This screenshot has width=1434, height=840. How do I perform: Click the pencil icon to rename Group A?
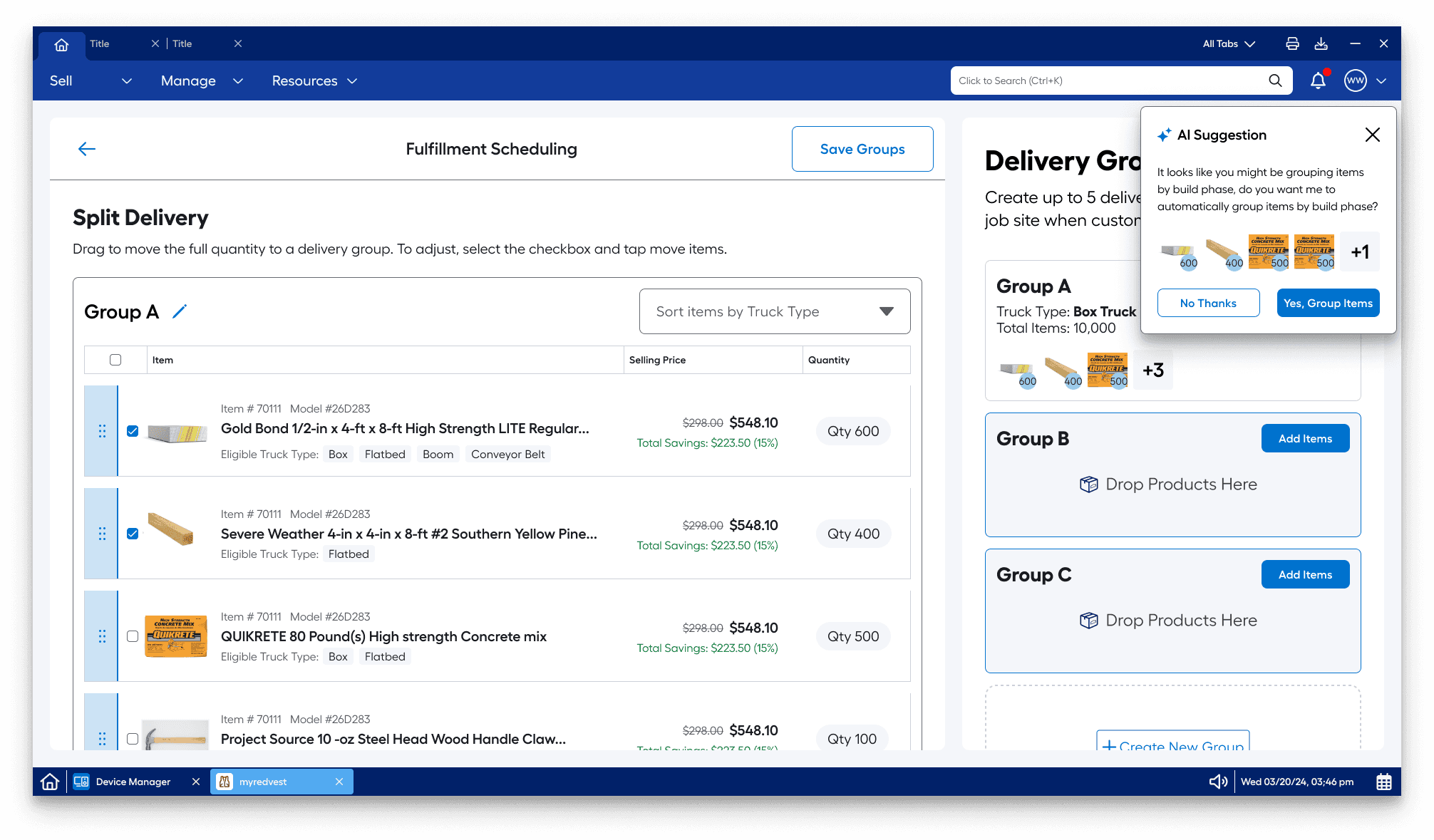[x=180, y=311]
